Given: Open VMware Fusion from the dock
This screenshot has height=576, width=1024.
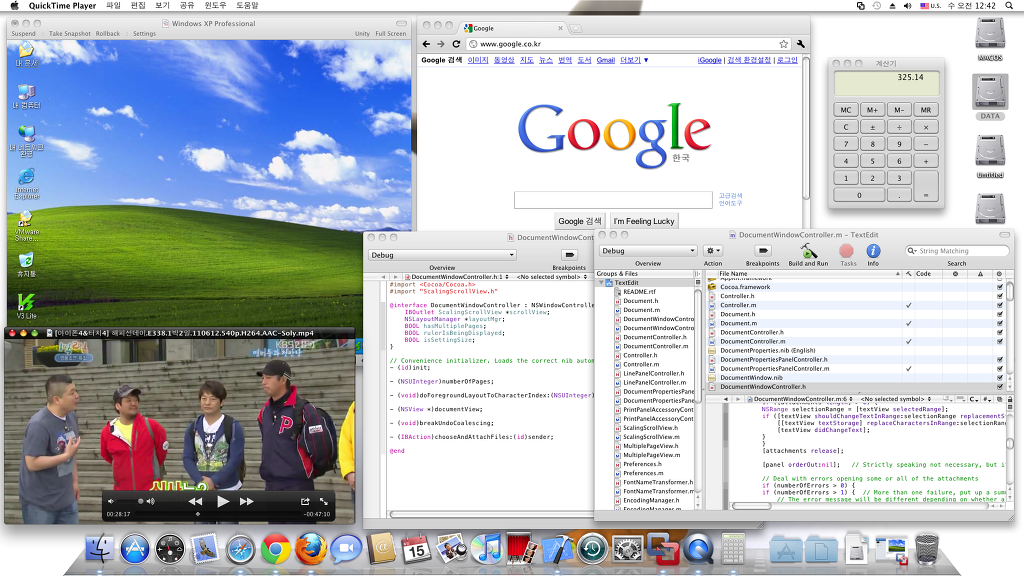Looking at the screenshot, I should pyautogui.click(x=663, y=547).
